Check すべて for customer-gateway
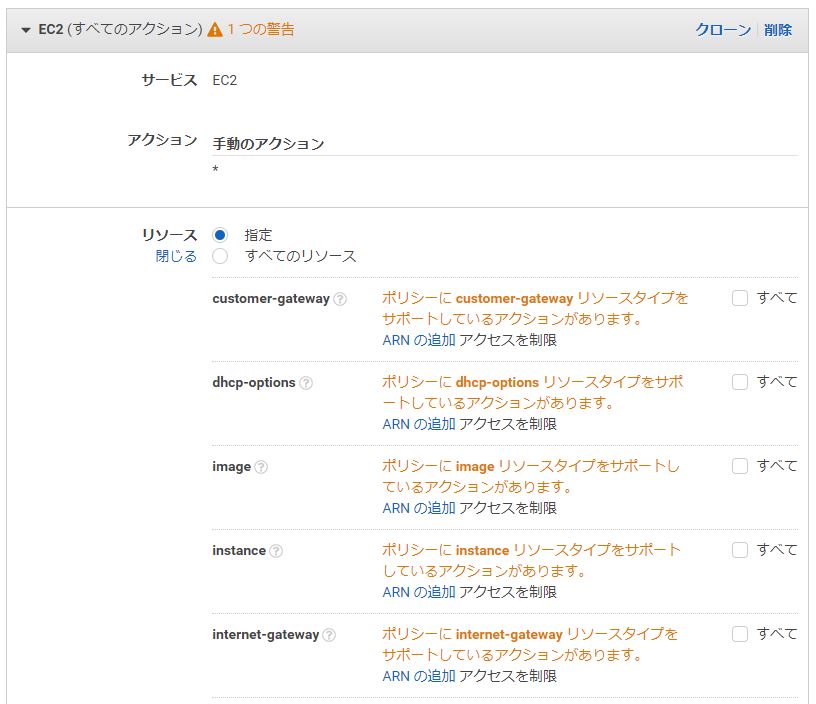The height and width of the screenshot is (704, 816). tap(740, 298)
